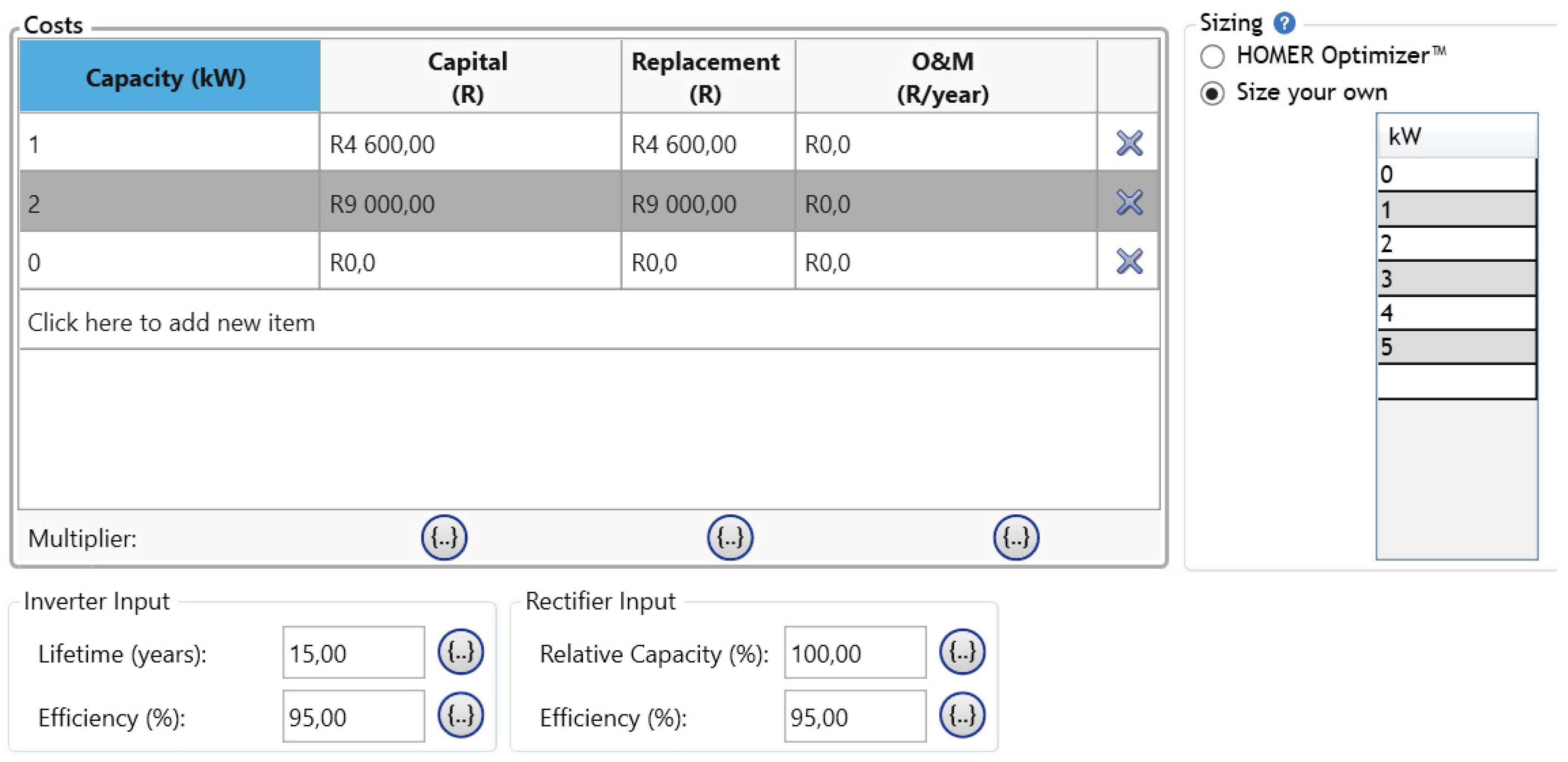Select the 3 kW sizing entry

(x=1456, y=279)
